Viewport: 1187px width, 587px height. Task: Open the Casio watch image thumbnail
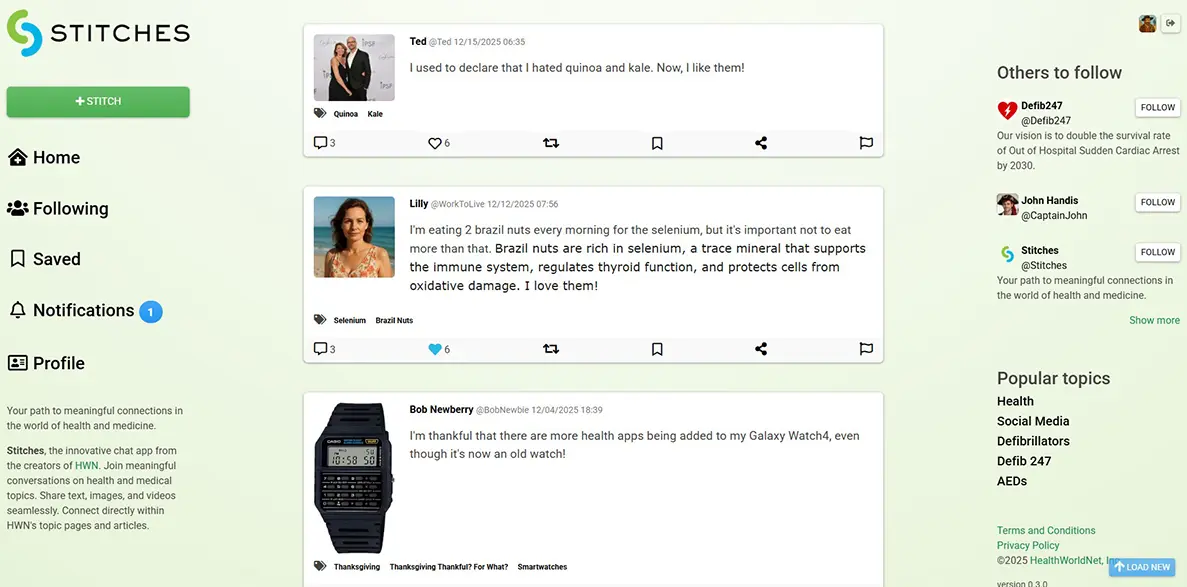354,478
